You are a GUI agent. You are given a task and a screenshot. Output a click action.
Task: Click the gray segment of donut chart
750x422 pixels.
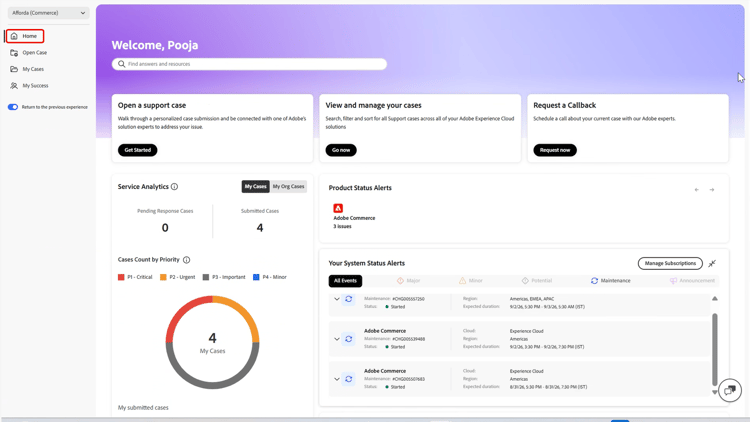pyautogui.click(x=212, y=386)
